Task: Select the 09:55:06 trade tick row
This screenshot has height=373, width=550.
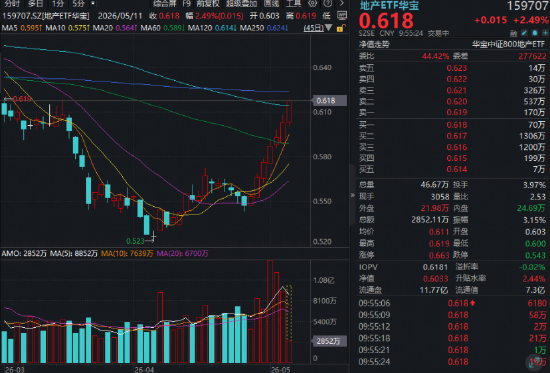Action: click(452, 303)
